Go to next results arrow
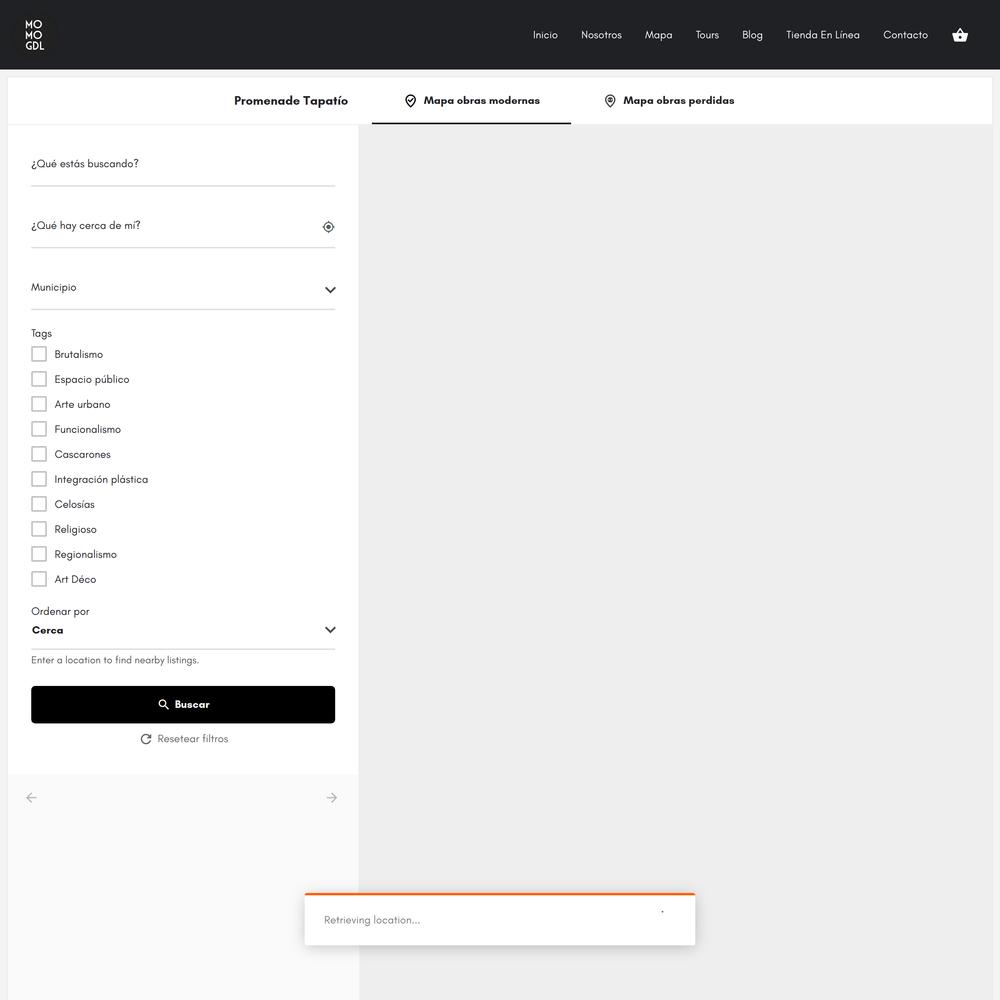Viewport: 1000px width, 1000px height. pos(332,798)
